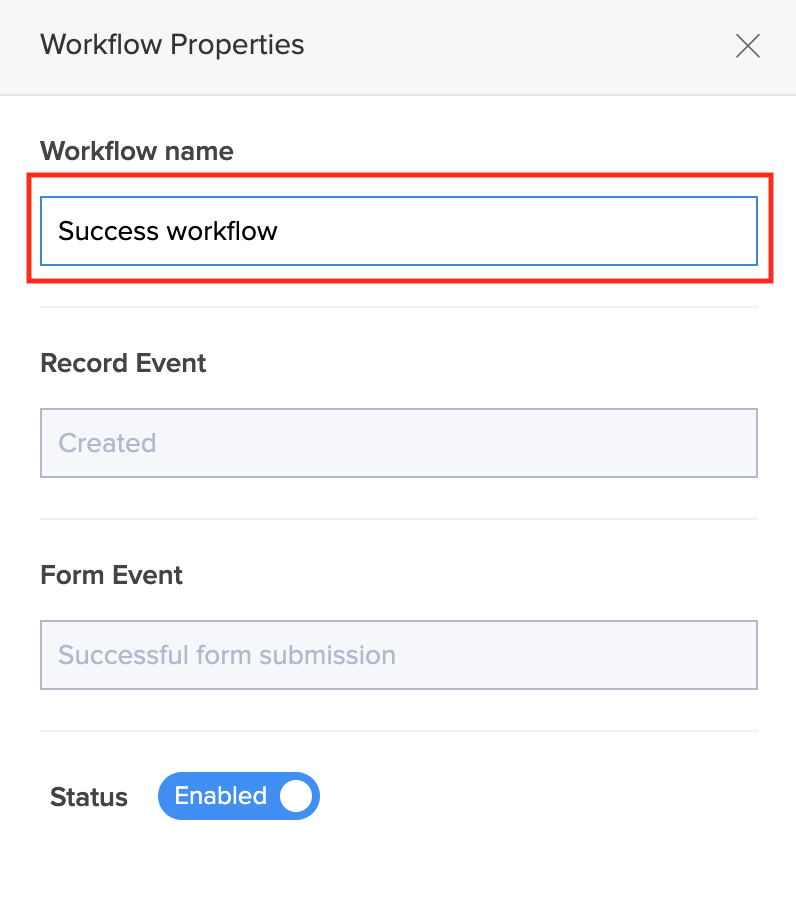Click the empty area right of the Status toggle
796x904 pixels.
pyautogui.click(x=540, y=797)
